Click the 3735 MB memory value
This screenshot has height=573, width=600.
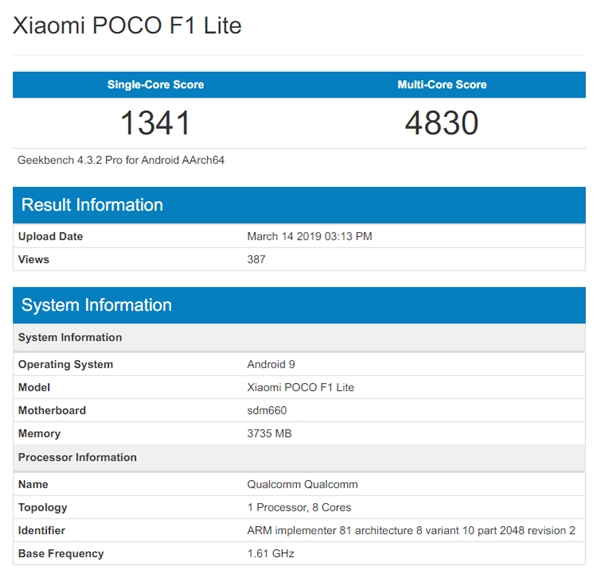(269, 433)
